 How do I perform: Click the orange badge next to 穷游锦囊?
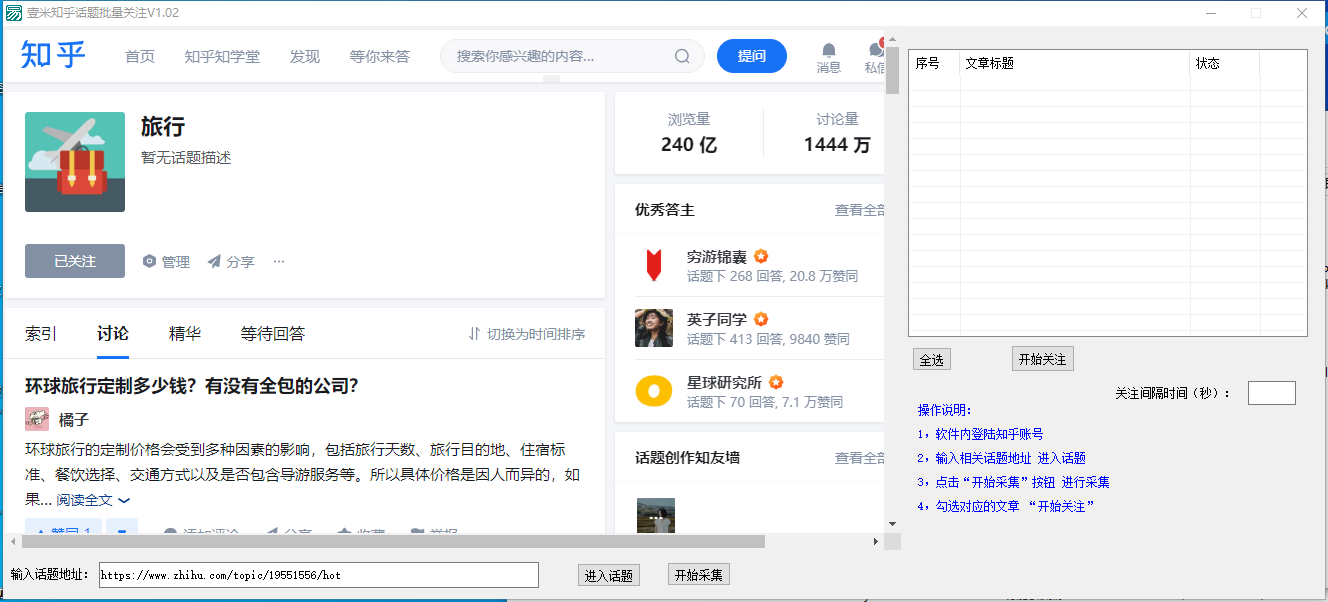coord(761,257)
